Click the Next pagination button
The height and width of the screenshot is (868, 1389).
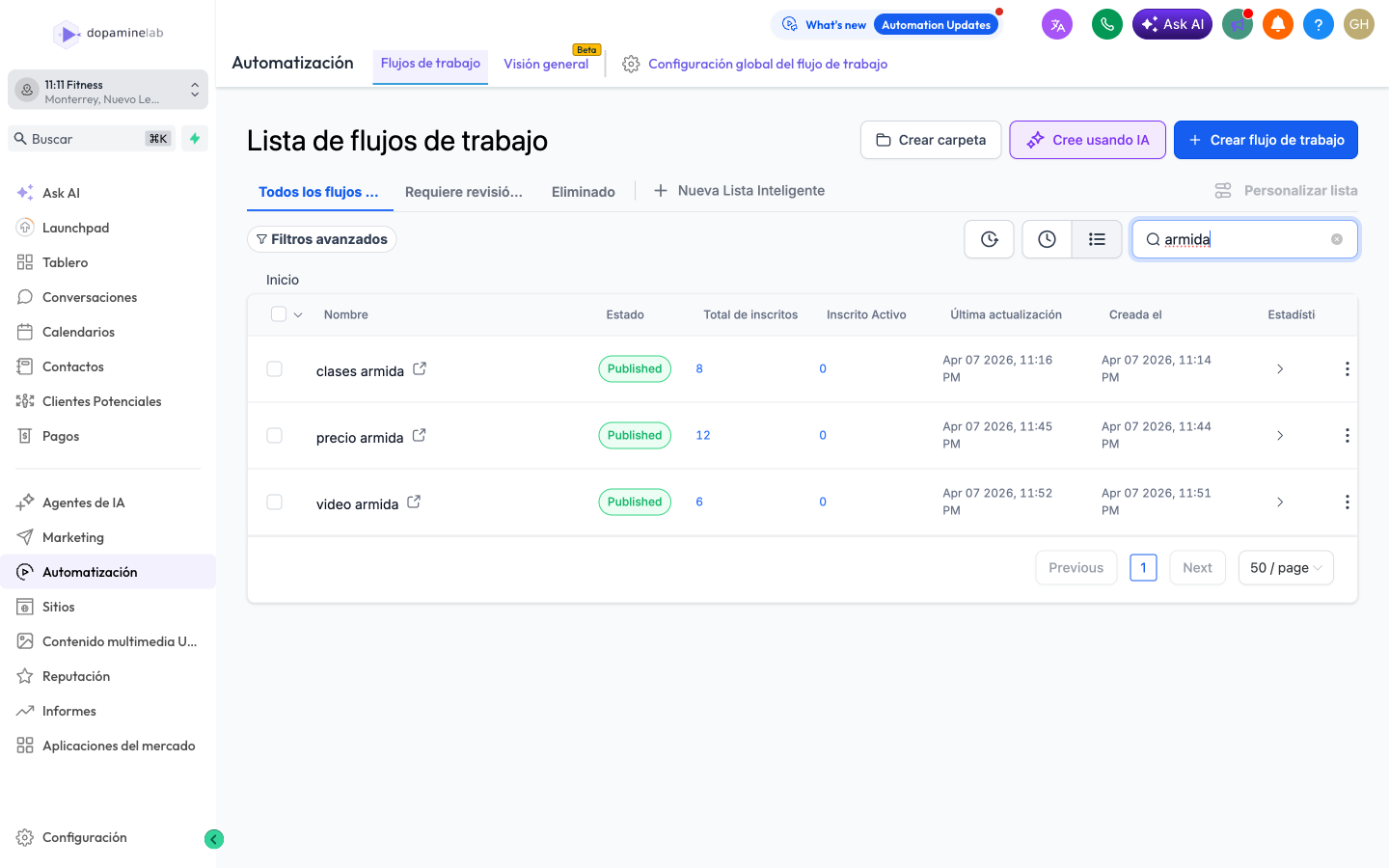[1197, 568]
